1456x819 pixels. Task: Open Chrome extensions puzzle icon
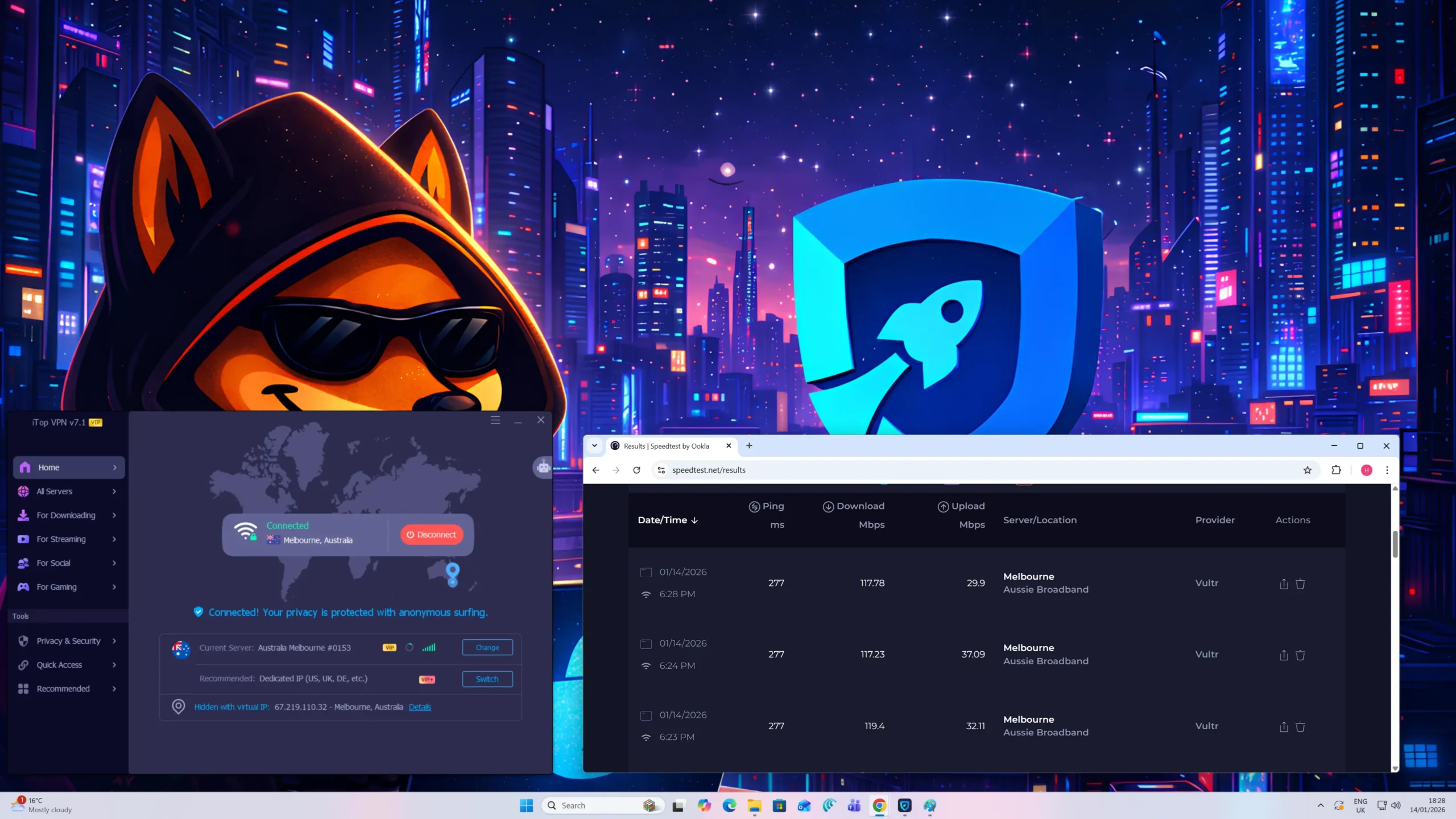pos(1336,470)
